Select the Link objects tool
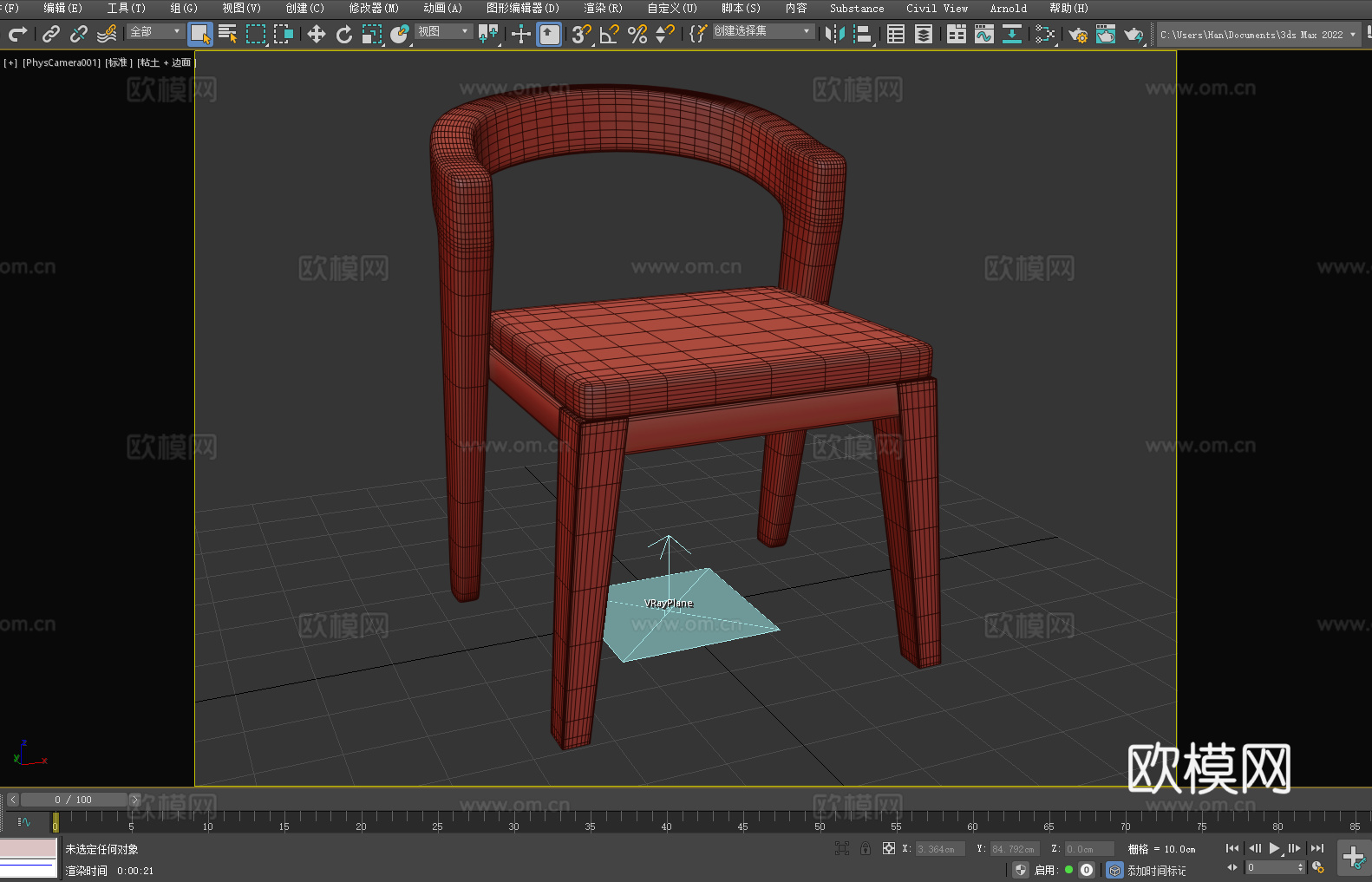The height and width of the screenshot is (882, 1372). 51,34
